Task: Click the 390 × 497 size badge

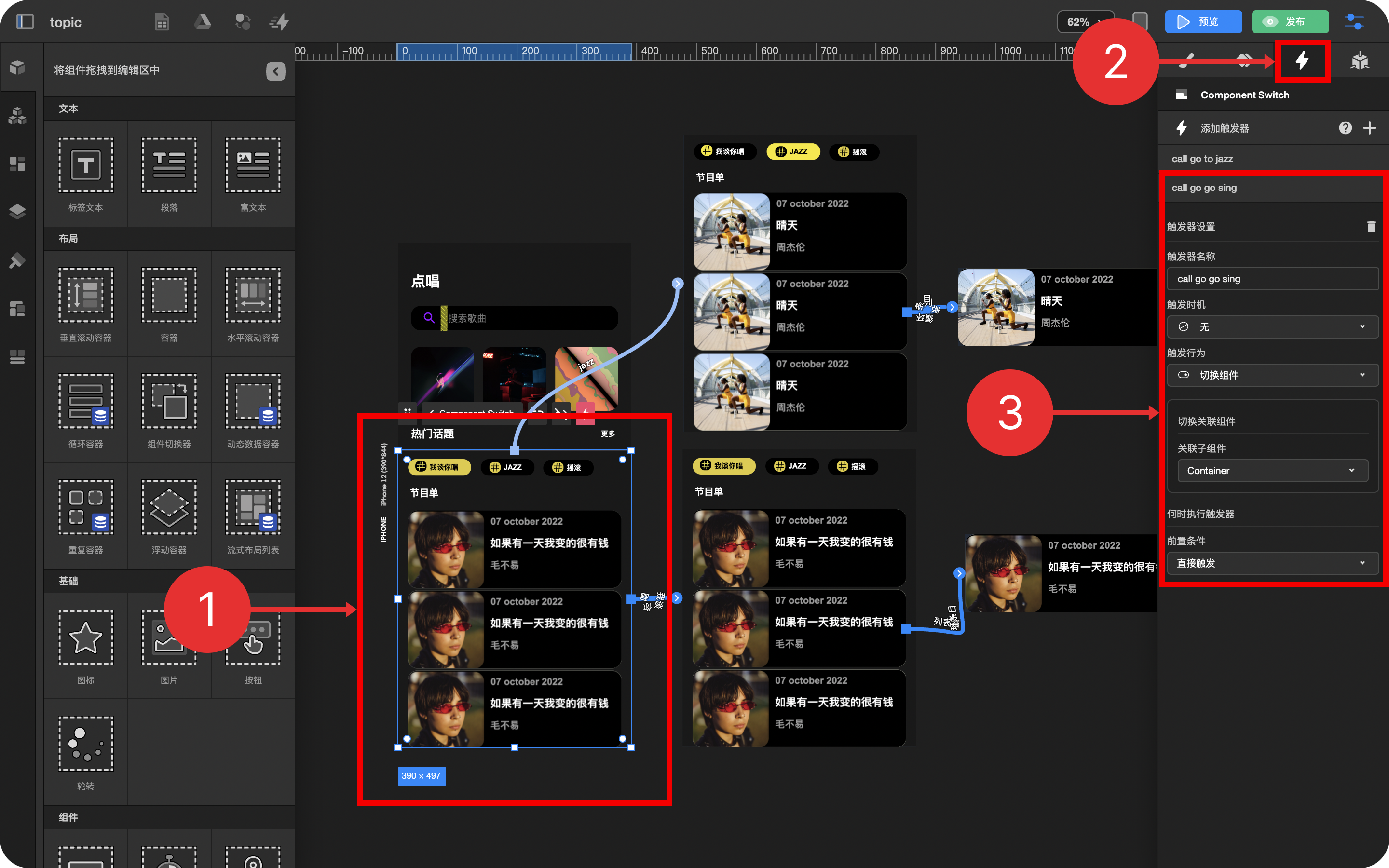Action: [422, 775]
